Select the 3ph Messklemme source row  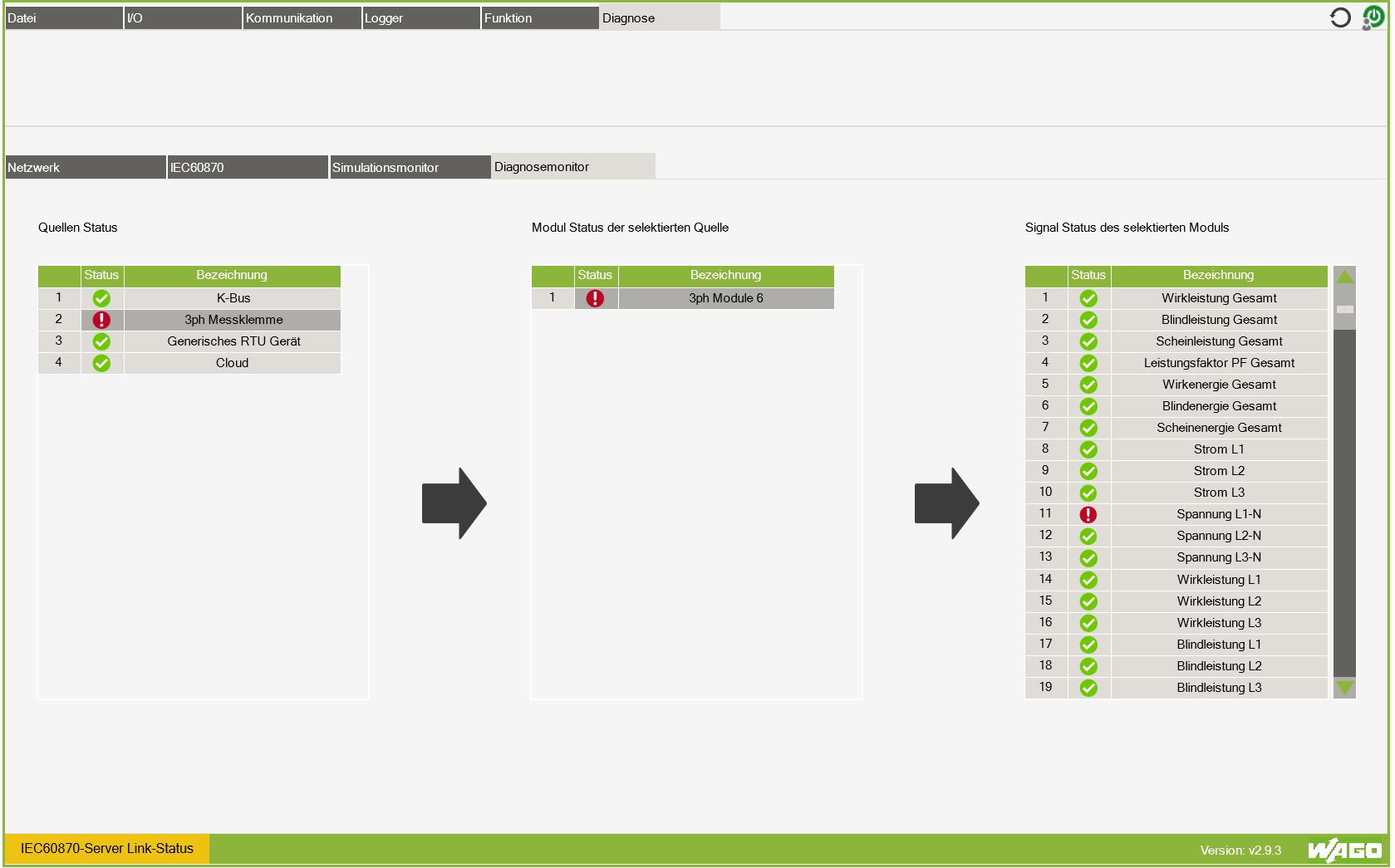click(189, 320)
